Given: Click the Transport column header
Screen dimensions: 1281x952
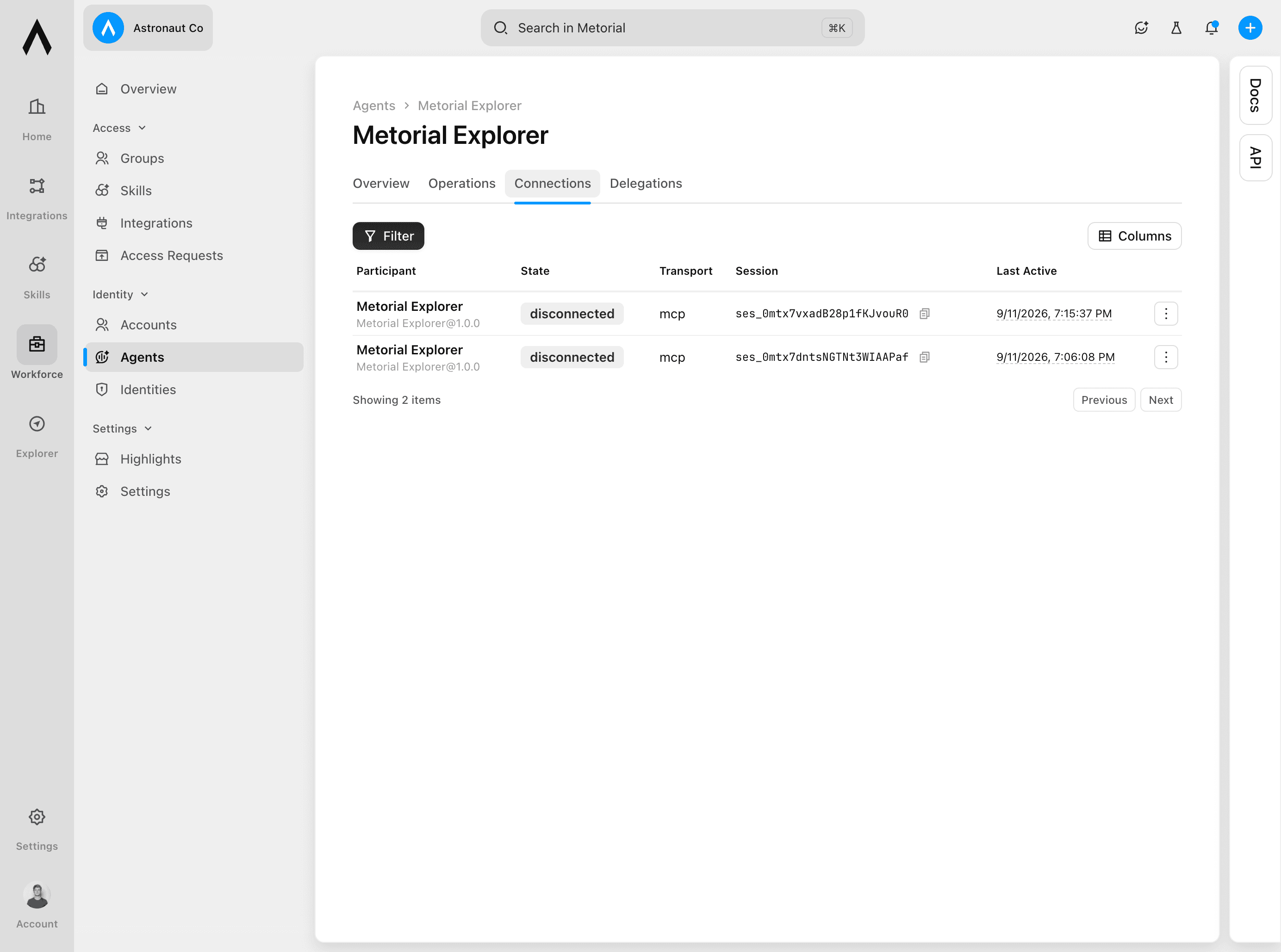Looking at the screenshot, I should click(x=685, y=271).
